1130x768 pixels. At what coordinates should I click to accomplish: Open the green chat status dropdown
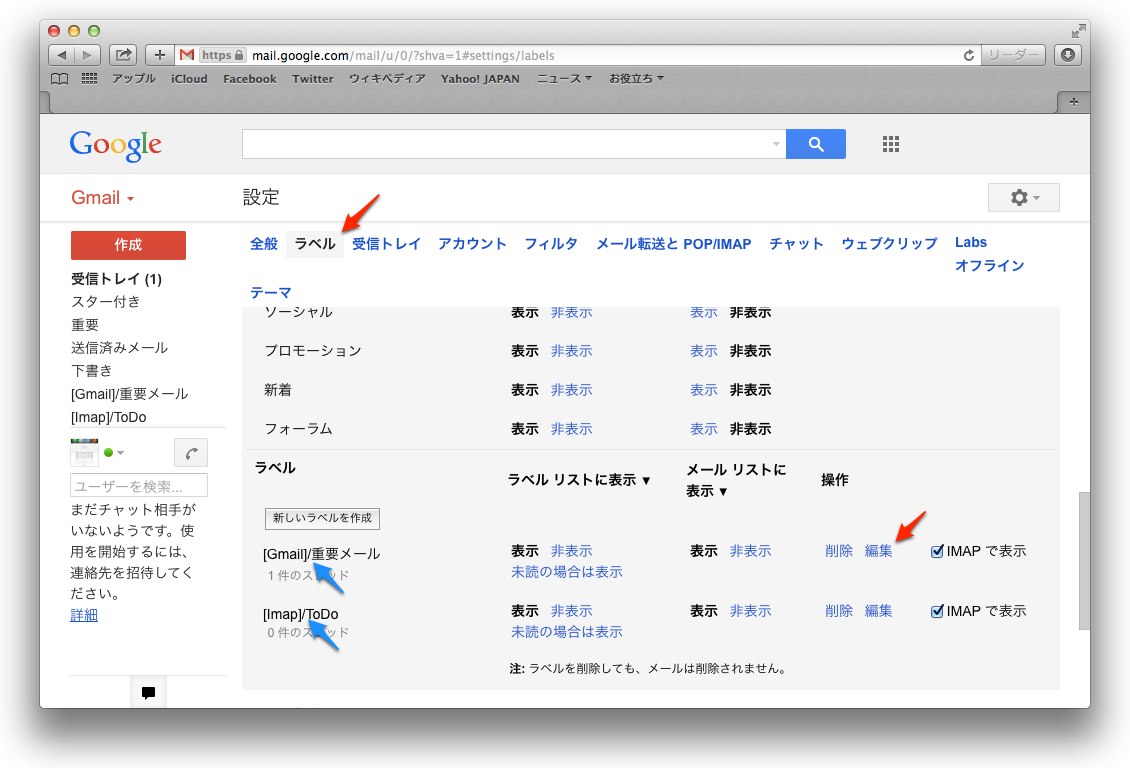114,452
